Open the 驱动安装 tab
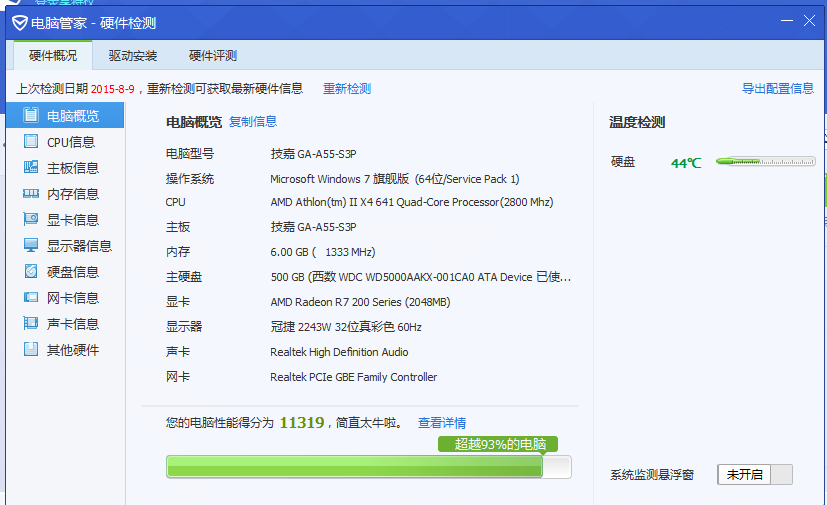827x505 pixels. pos(133,55)
